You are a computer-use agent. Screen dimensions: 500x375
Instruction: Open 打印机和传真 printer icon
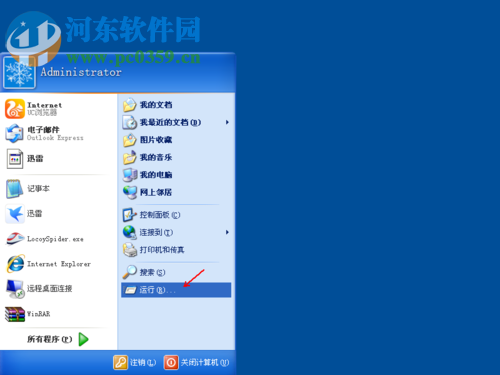[130, 250]
